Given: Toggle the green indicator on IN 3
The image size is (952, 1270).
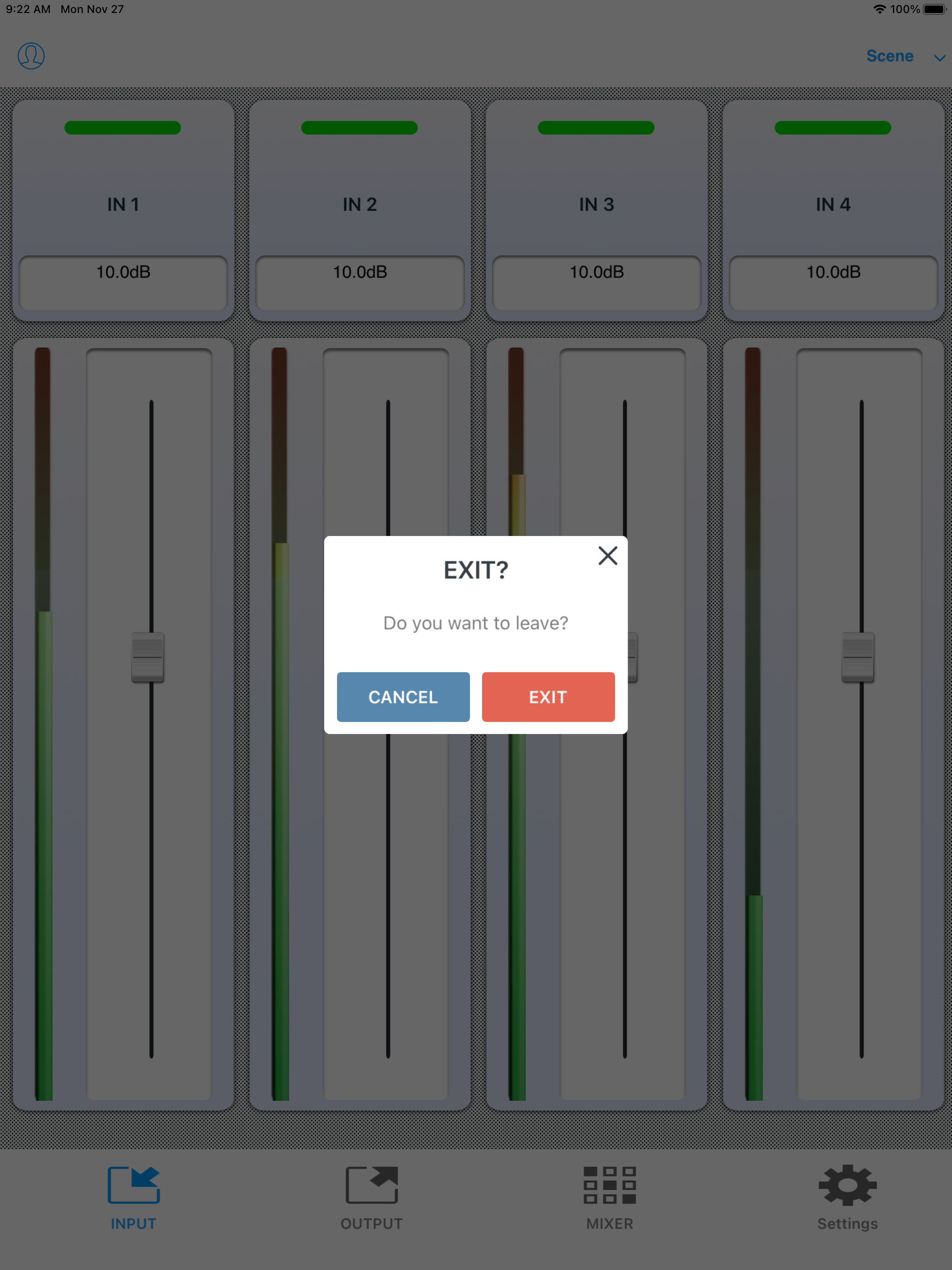Looking at the screenshot, I should click(x=596, y=127).
